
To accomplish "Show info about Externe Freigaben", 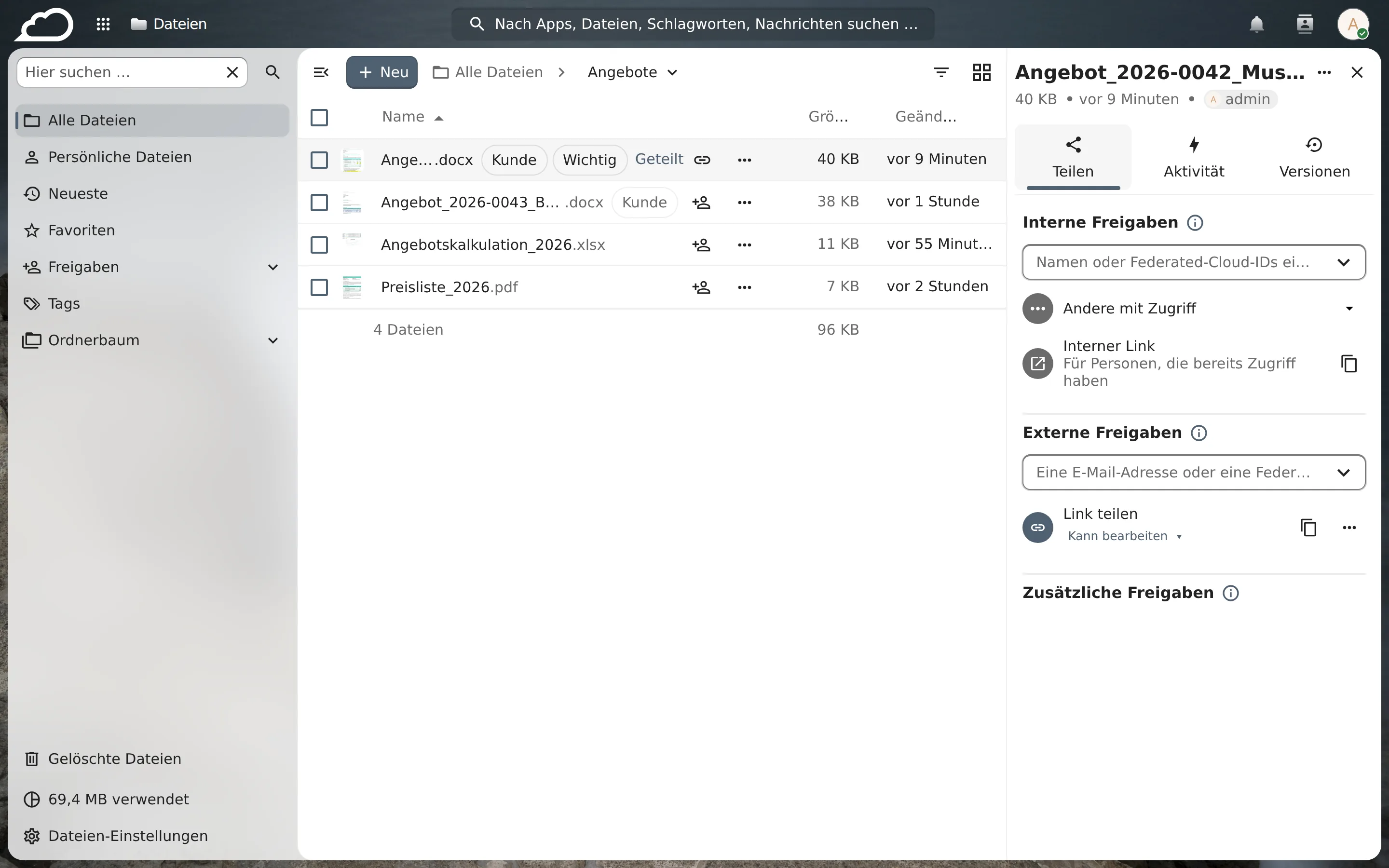I will coord(1199,433).
